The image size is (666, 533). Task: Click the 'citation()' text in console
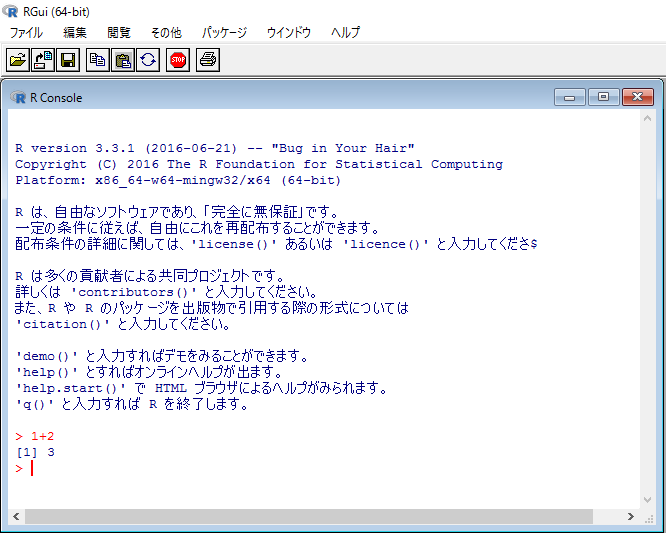[62, 324]
